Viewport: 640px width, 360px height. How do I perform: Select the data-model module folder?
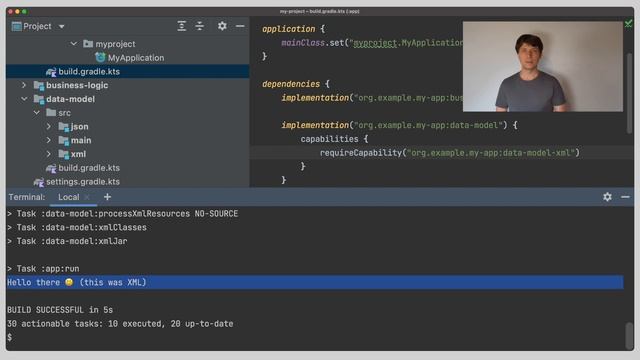tap(71, 99)
